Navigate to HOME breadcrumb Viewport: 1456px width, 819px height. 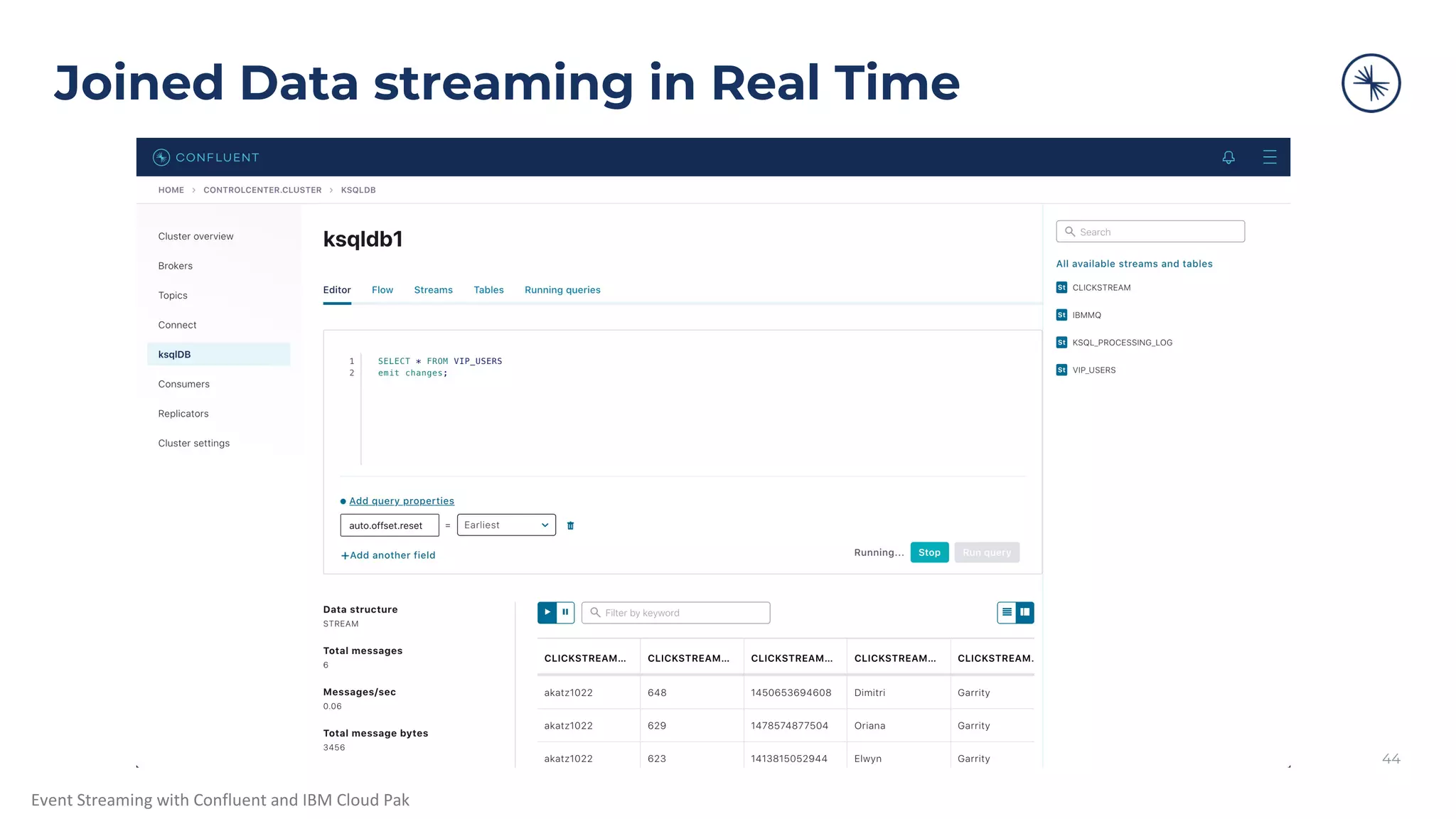[171, 190]
